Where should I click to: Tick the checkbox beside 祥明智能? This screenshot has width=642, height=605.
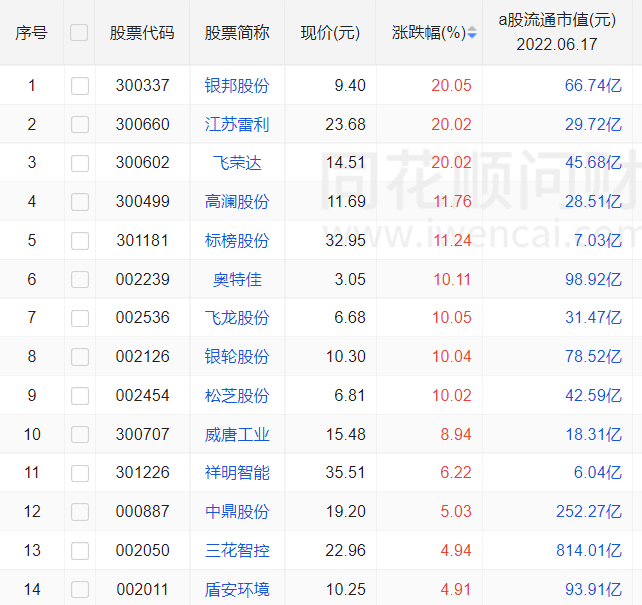tap(80, 473)
